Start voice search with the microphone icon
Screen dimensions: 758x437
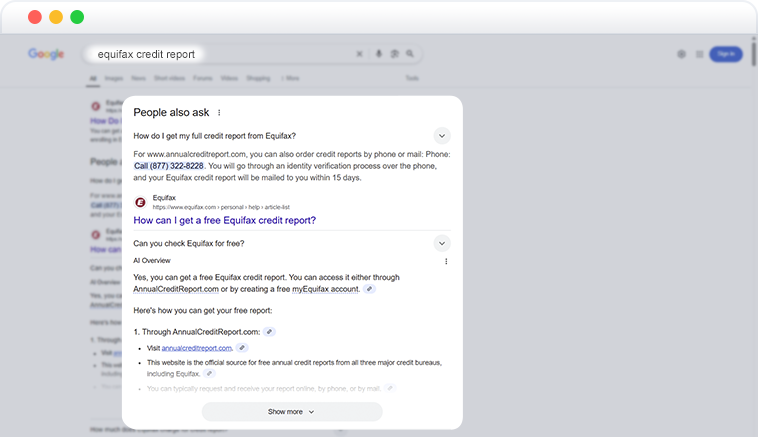coord(379,54)
